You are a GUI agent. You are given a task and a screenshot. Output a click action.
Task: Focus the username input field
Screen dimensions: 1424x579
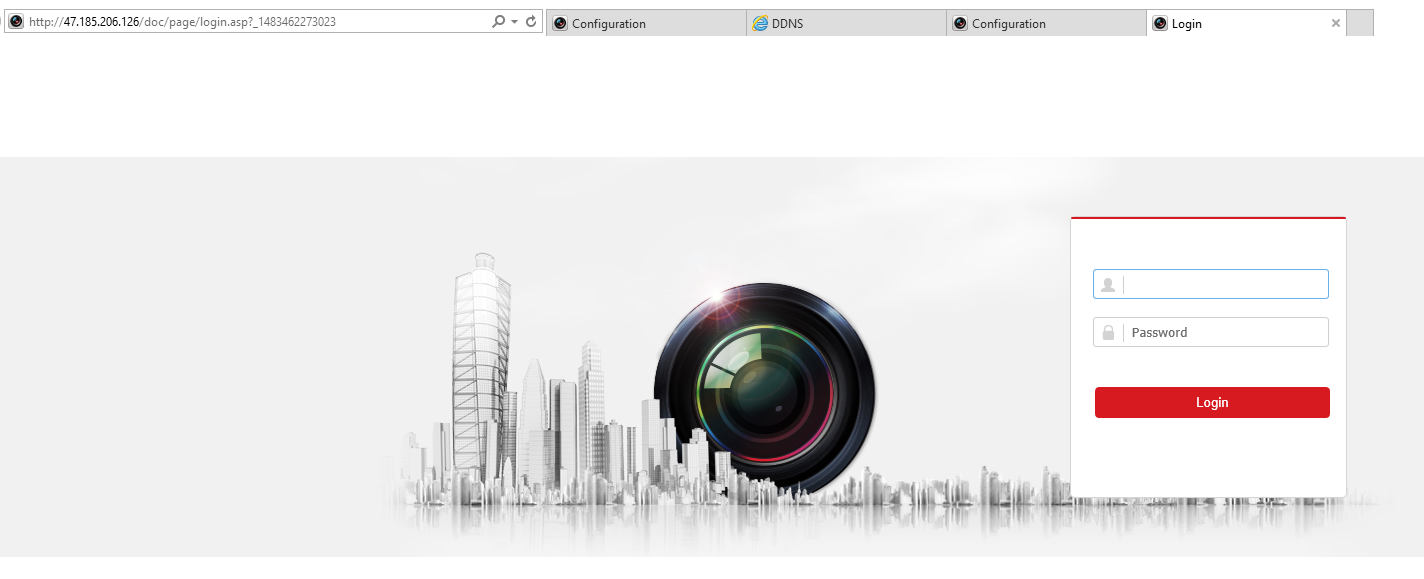pyautogui.click(x=1225, y=285)
